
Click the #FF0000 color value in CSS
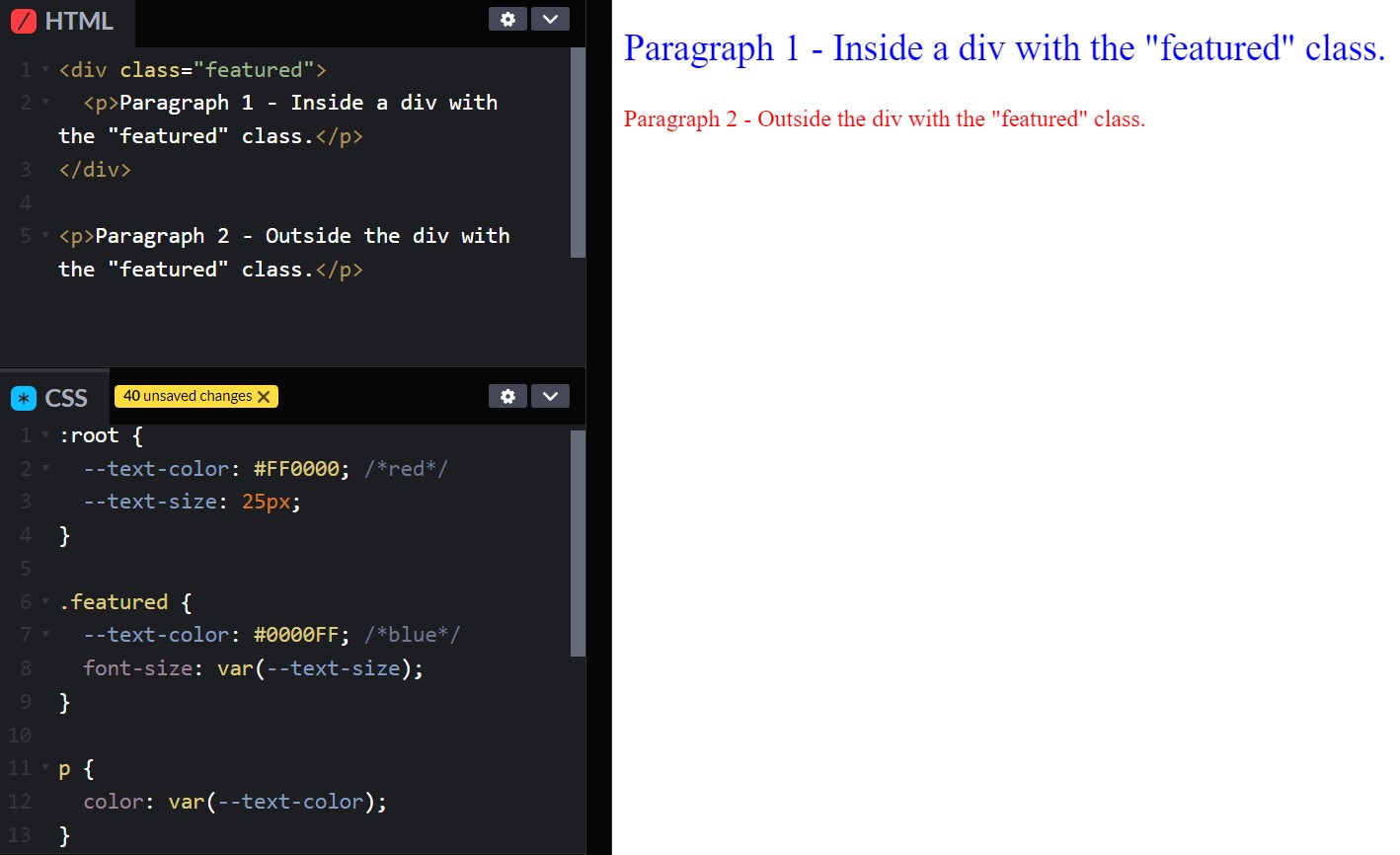coord(296,469)
